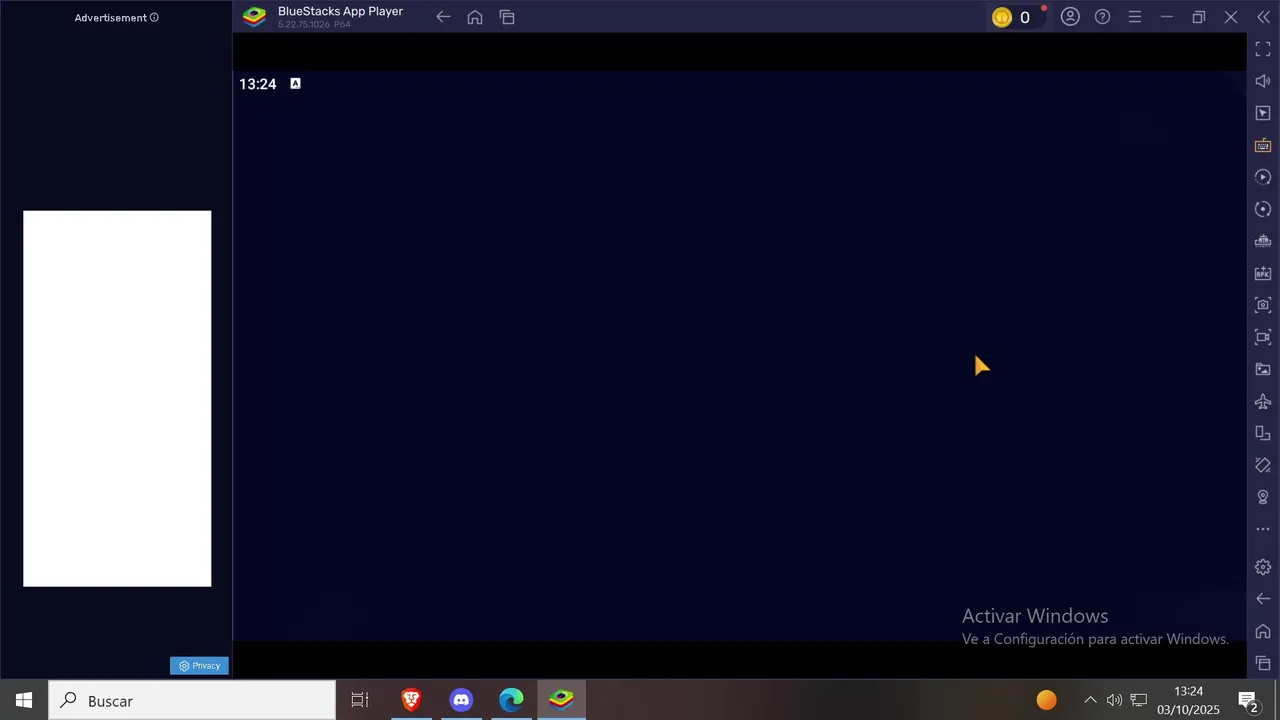Click the Windows taskbar volume icon

click(x=1114, y=700)
